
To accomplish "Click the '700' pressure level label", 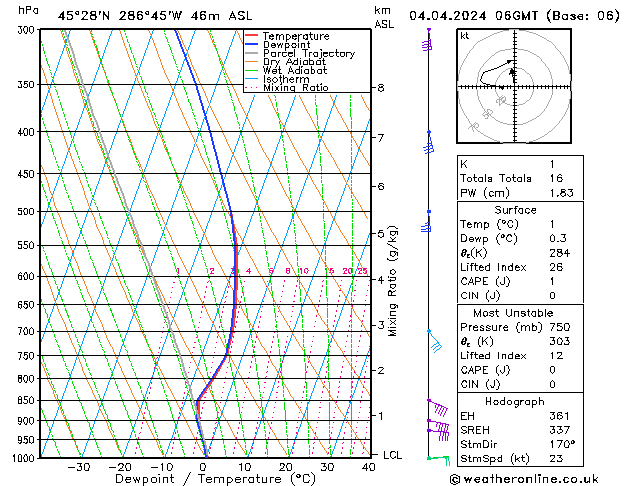I will 28,332.
